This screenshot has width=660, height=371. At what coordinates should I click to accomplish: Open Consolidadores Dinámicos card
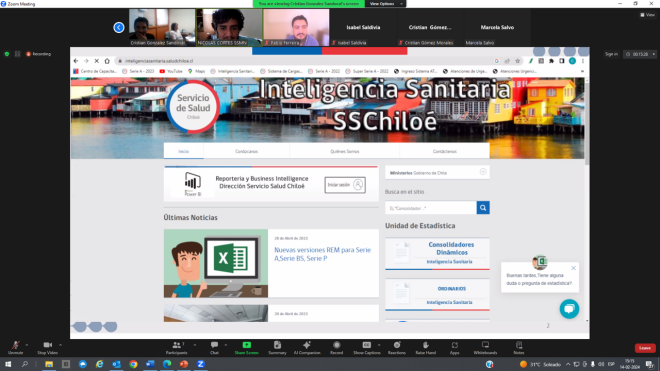tap(437, 254)
